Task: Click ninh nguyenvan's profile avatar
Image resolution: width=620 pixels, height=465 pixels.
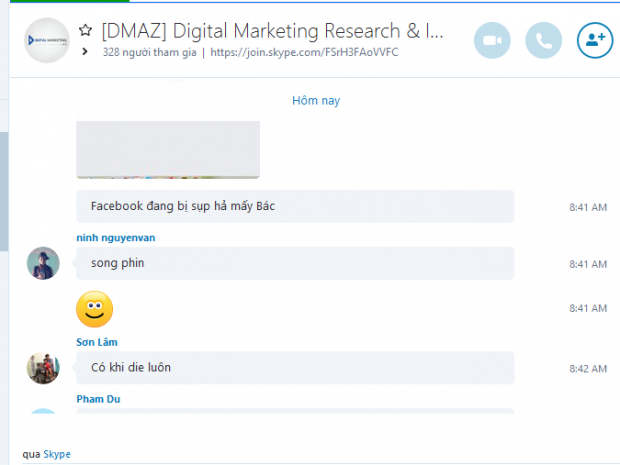Action: pyautogui.click(x=43, y=263)
